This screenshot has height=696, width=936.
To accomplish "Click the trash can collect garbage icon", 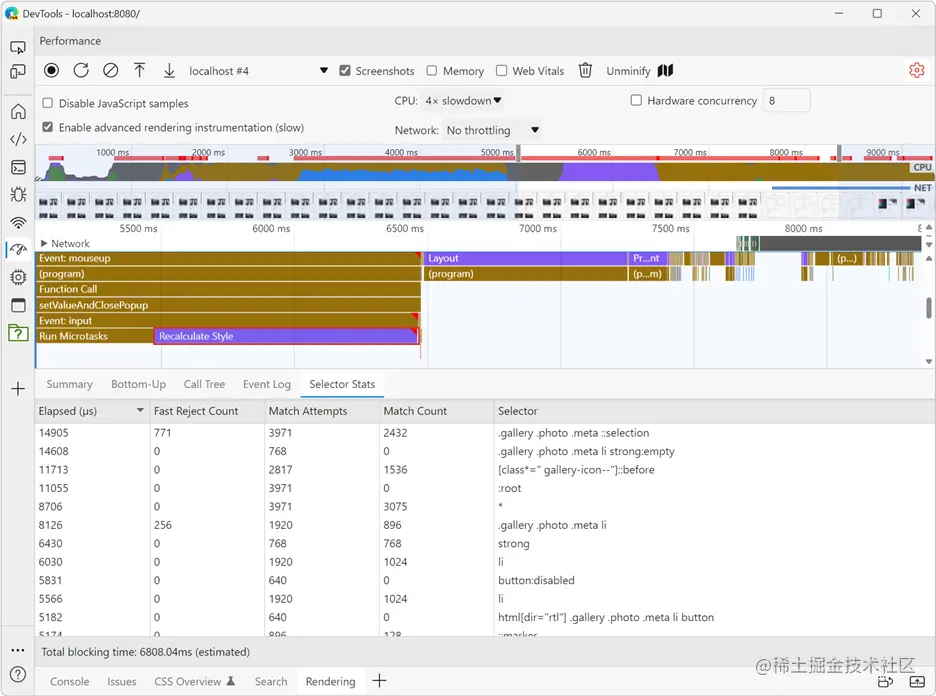I will [585, 70].
